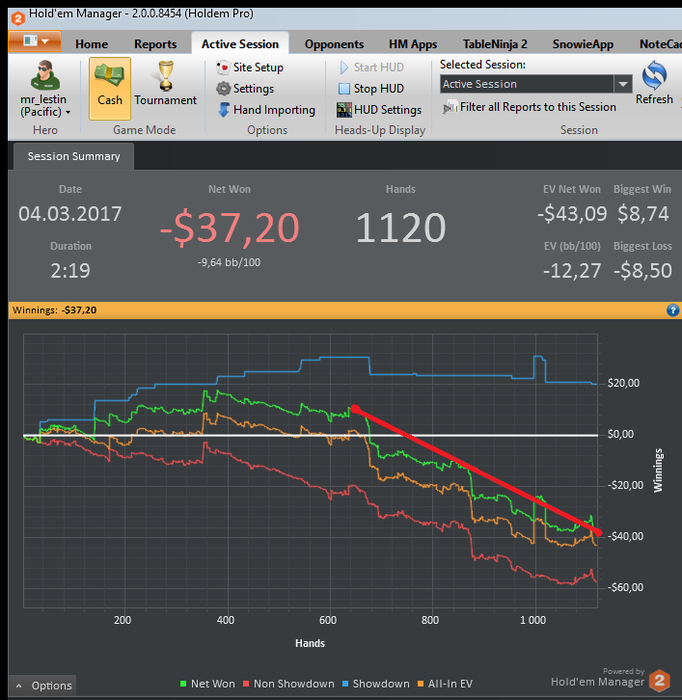
Task: Click the Net Won value -$37,20
Action: click(229, 228)
